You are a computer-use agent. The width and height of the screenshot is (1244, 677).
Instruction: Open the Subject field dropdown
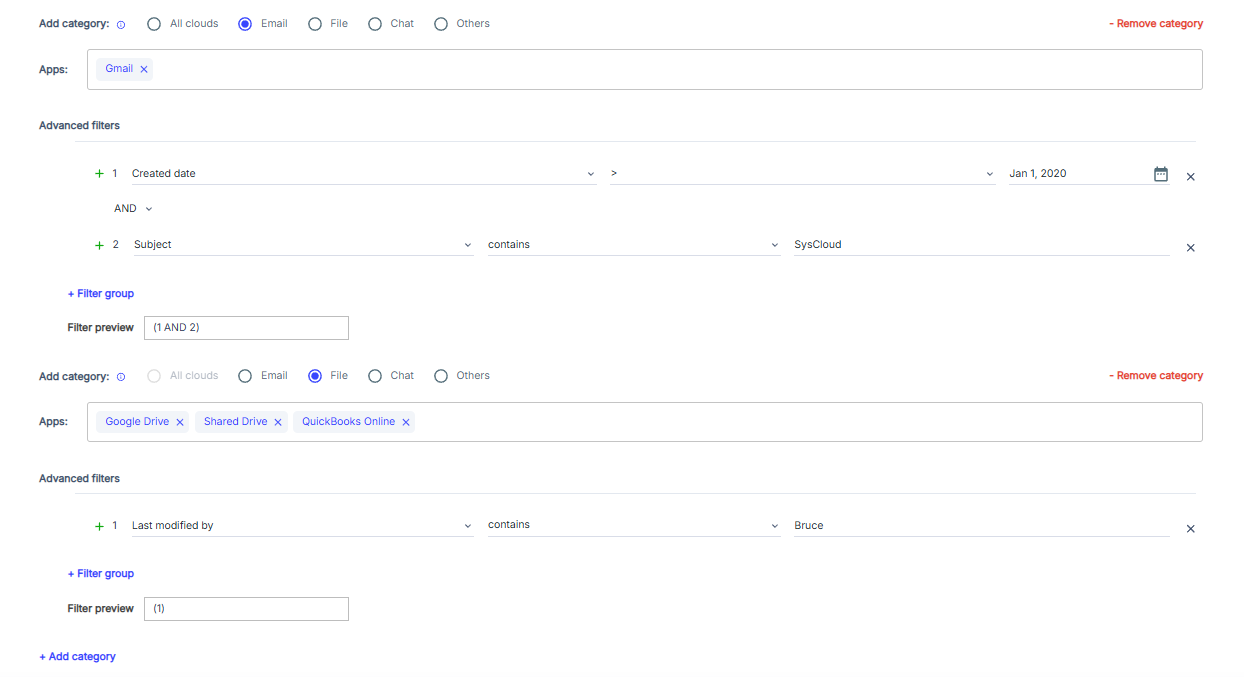pyautogui.click(x=303, y=245)
